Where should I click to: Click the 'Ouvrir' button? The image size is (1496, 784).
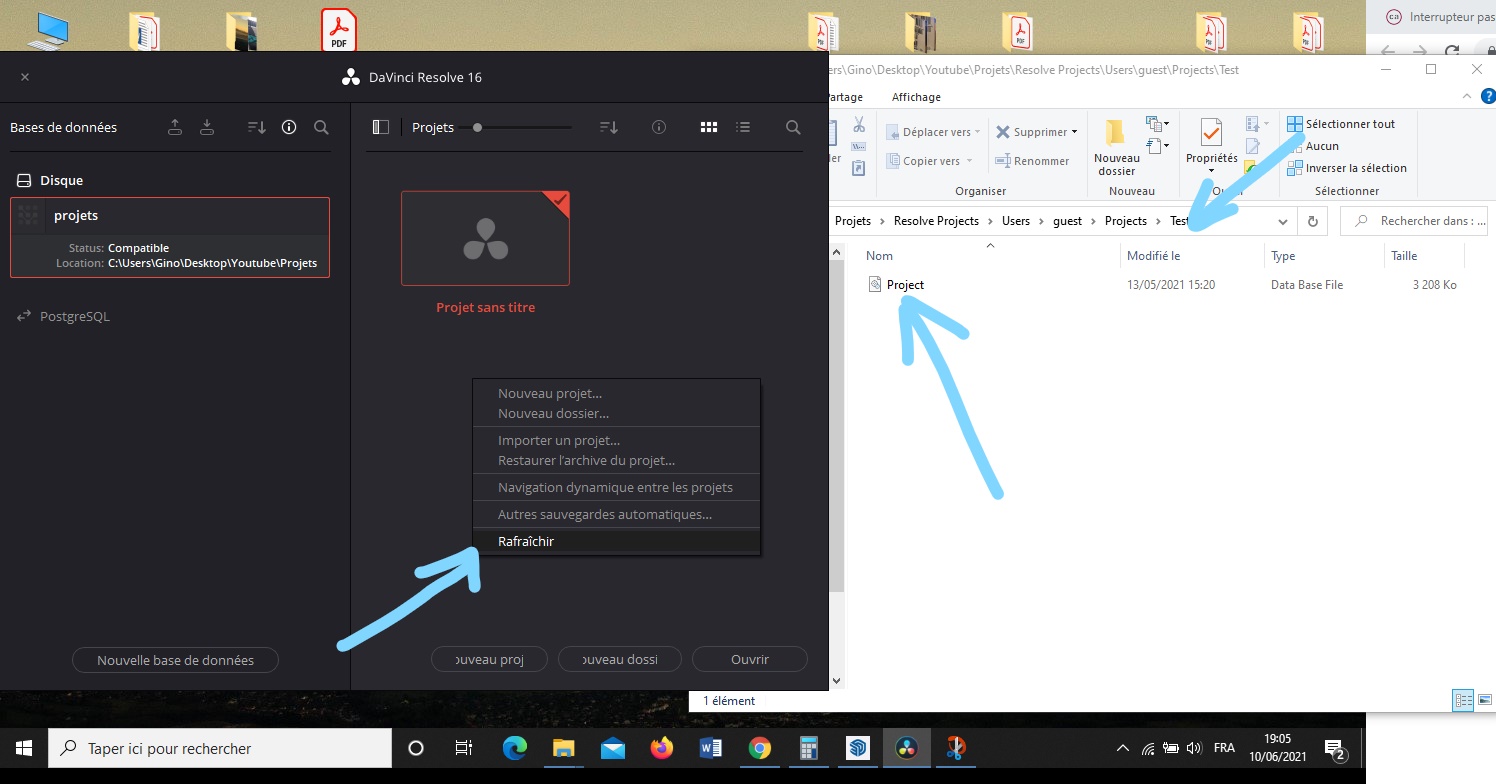(750, 659)
